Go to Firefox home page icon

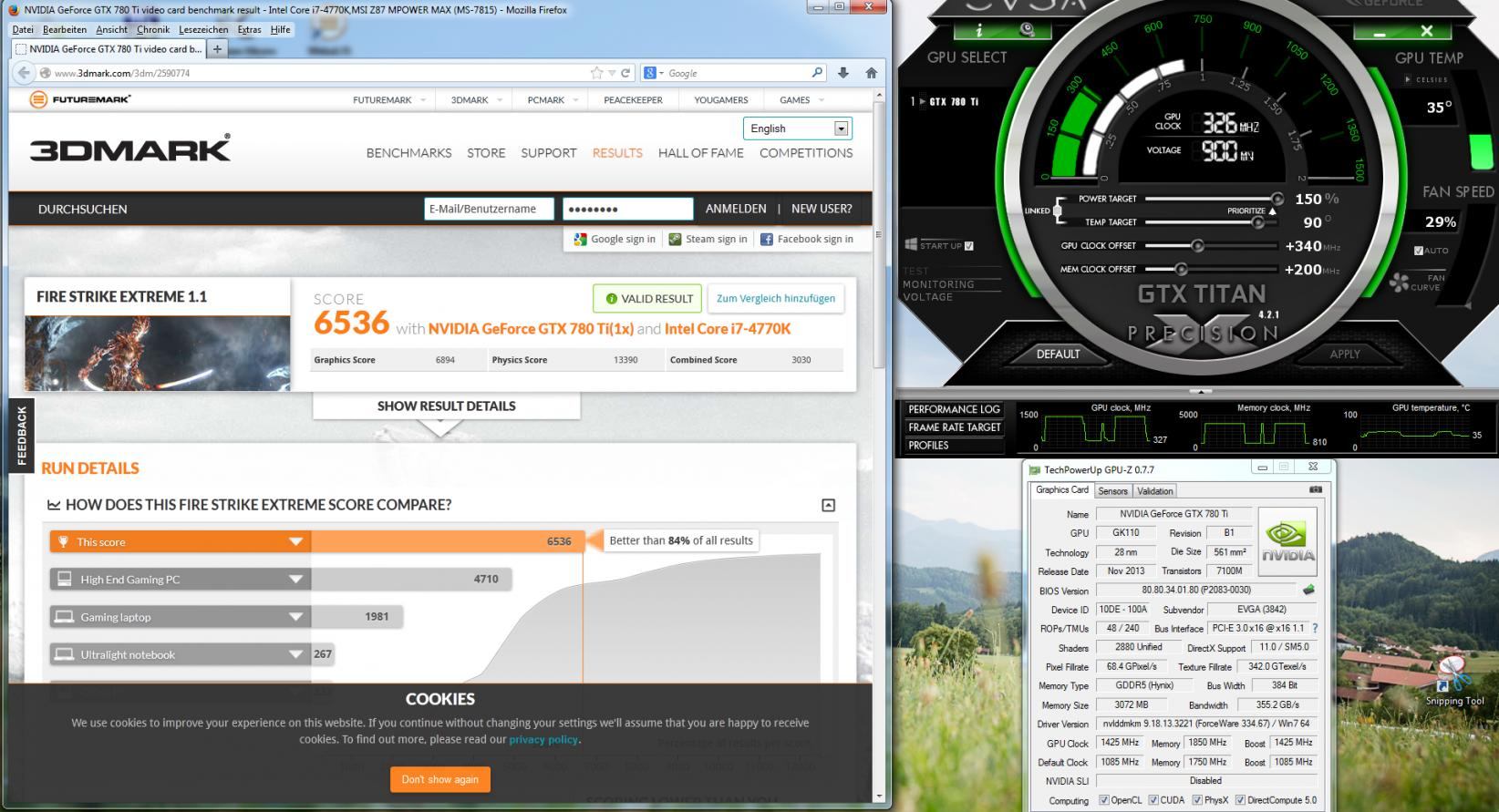click(x=871, y=73)
